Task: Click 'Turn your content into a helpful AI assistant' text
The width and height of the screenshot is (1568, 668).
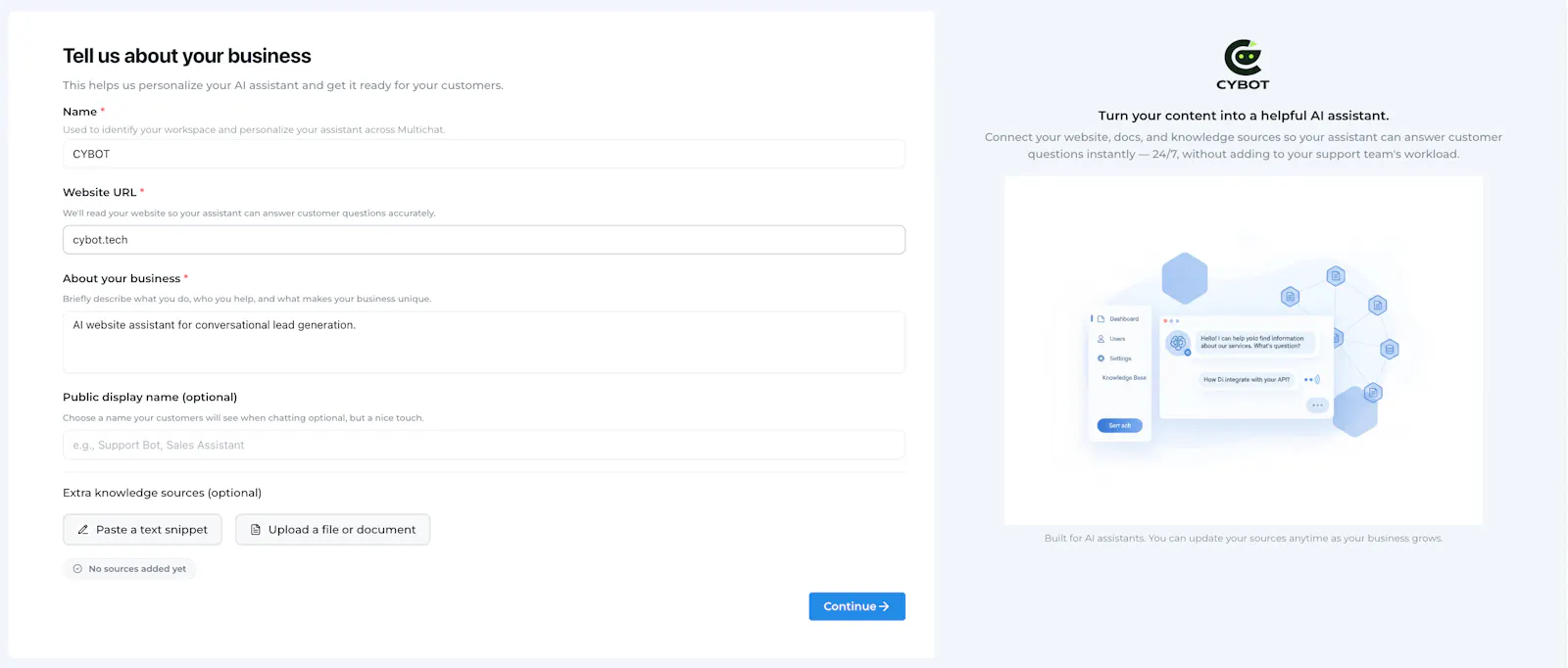Action: [x=1243, y=116]
